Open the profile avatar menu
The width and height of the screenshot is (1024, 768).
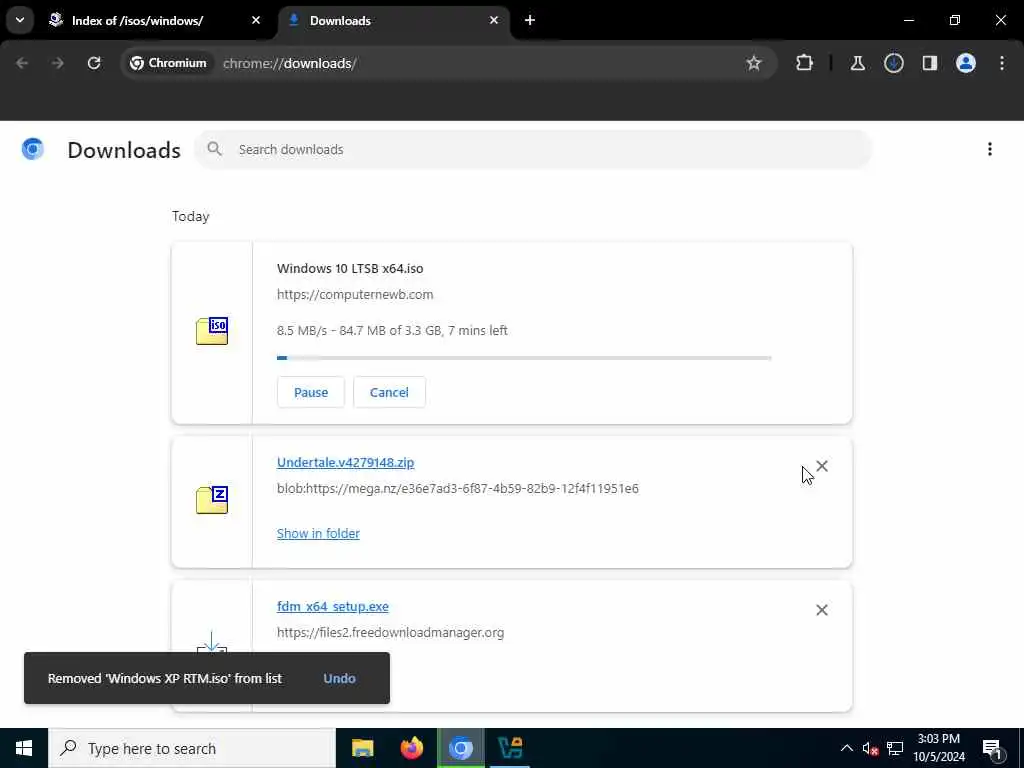pyautogui.click(x=965, y=63)
